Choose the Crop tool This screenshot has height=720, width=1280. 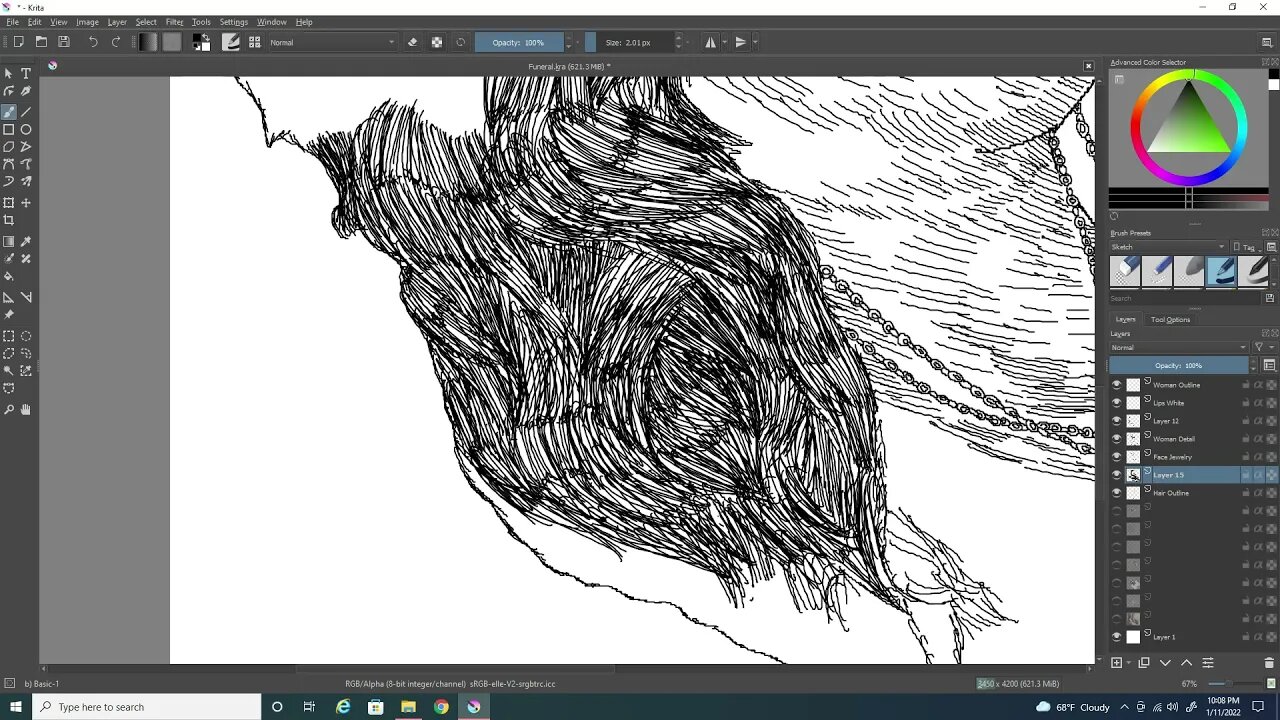point(9,220)
